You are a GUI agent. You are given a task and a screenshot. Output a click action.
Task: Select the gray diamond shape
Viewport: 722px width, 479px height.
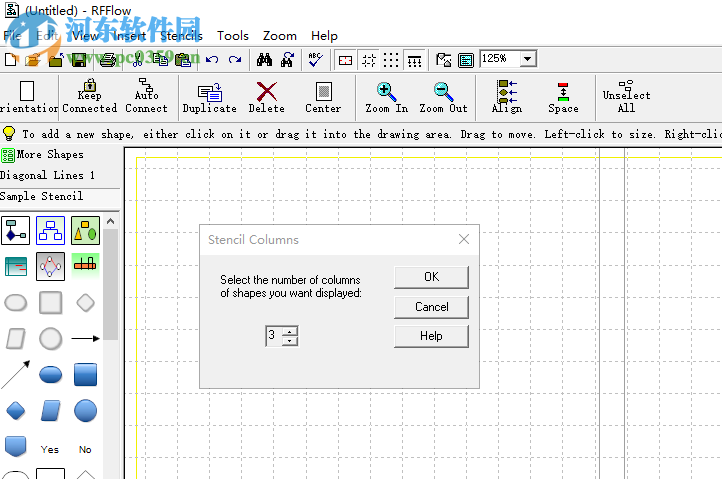(x=86, y=303)
